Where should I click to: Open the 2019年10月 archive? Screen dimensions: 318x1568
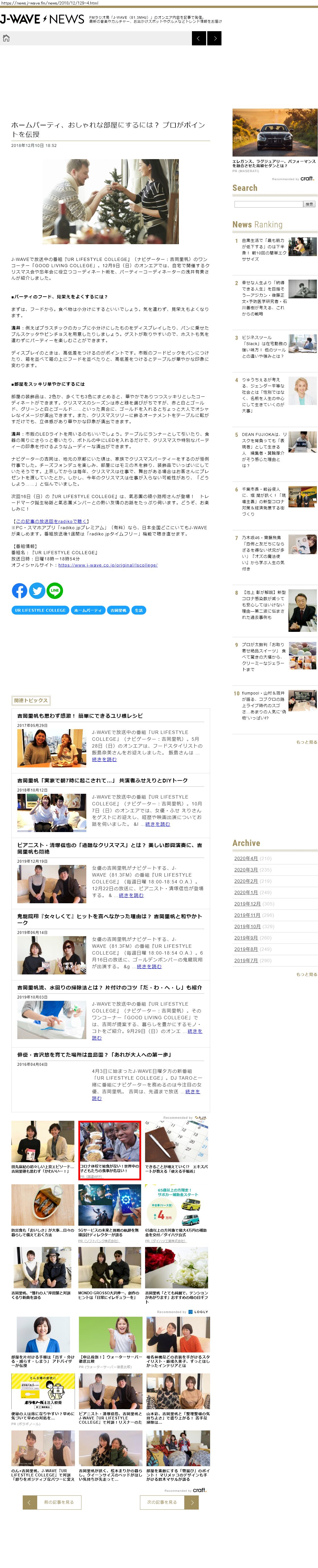(x=247, y=927)
